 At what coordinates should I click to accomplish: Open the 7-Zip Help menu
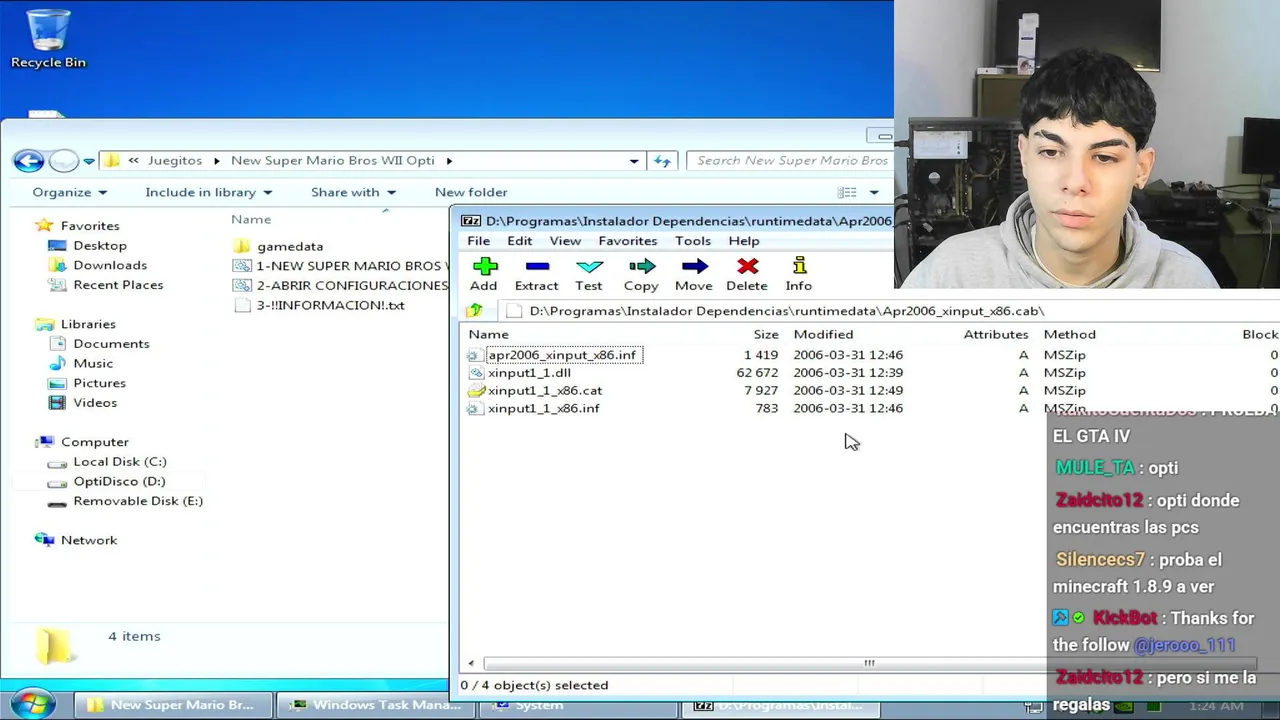[743, 241]
